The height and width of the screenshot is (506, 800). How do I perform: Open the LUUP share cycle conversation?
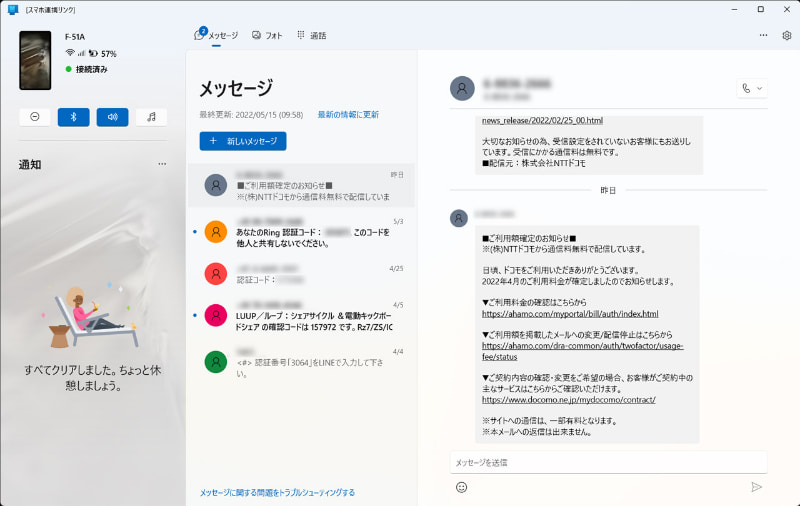pos(301,316)
